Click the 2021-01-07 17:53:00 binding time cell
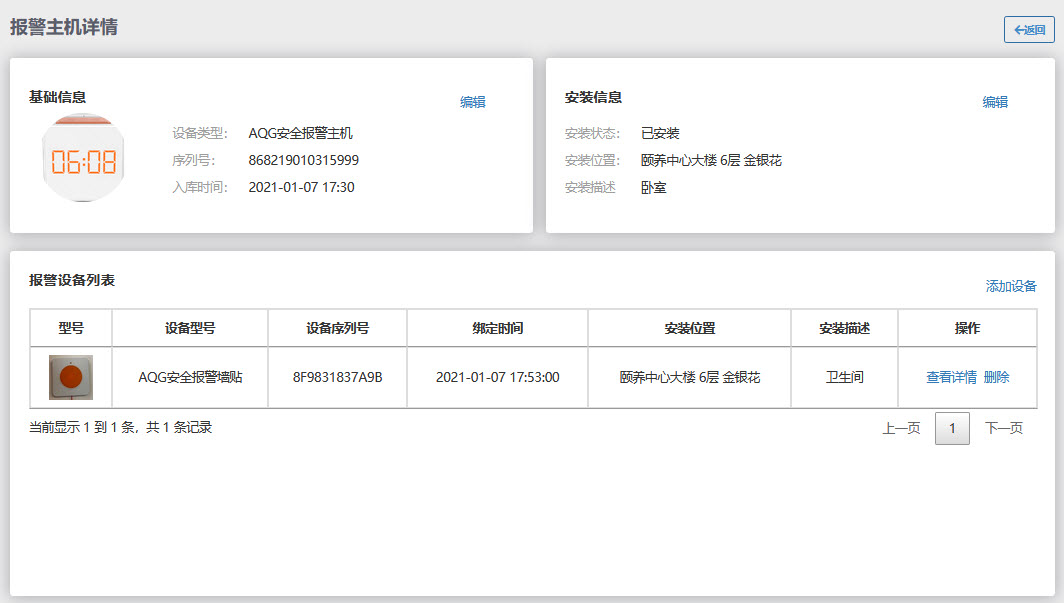The width and height of the screenshot is (1064, 603). tap(498, 377)
